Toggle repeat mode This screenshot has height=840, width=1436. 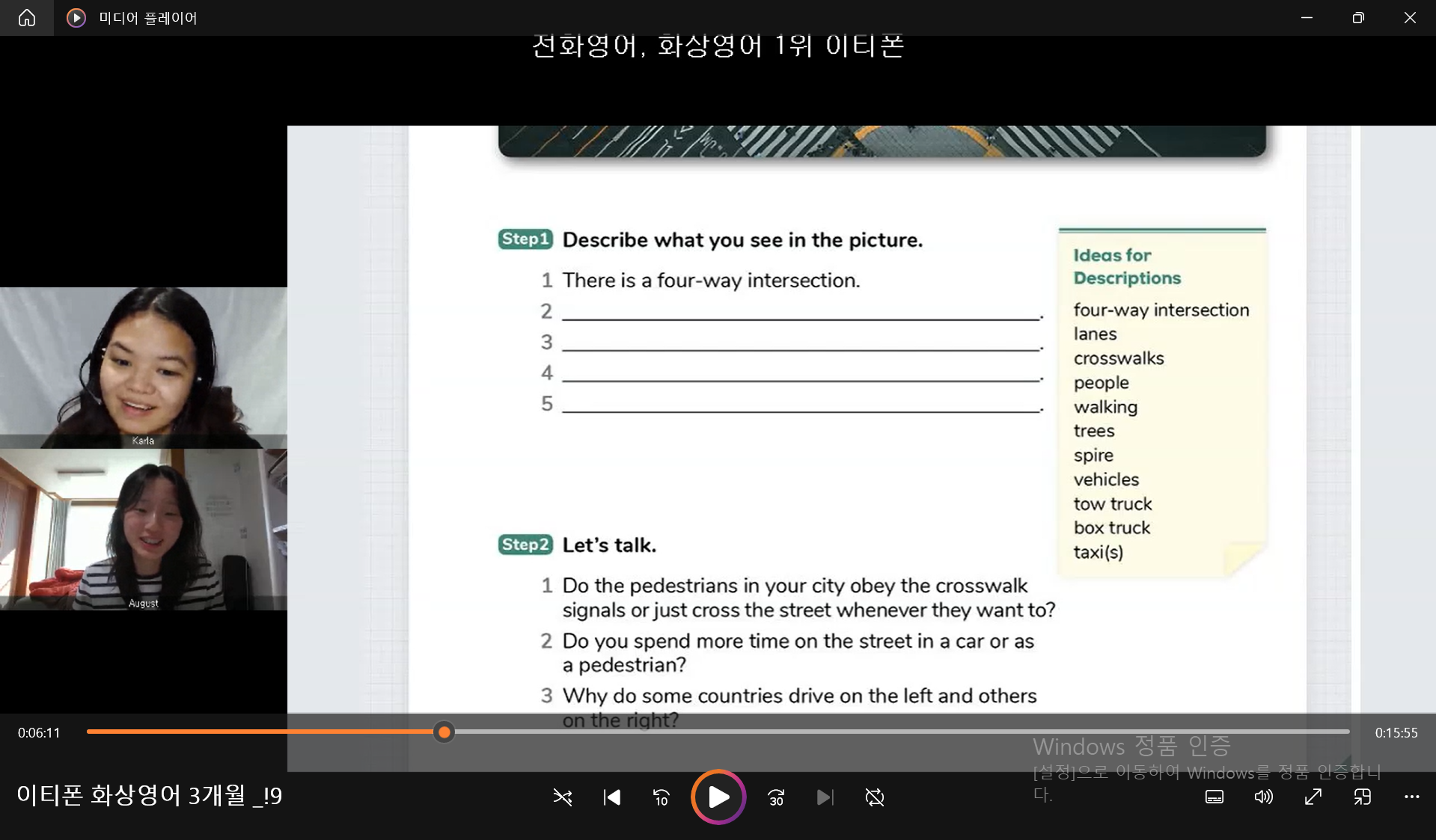[x=874, y=797]
